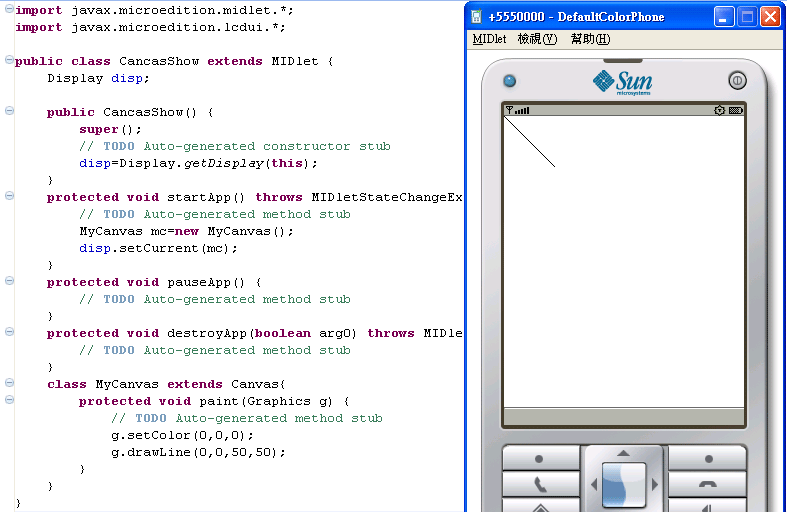Click 'disp=Display.getDisplay(this);' line

point(198,164)
